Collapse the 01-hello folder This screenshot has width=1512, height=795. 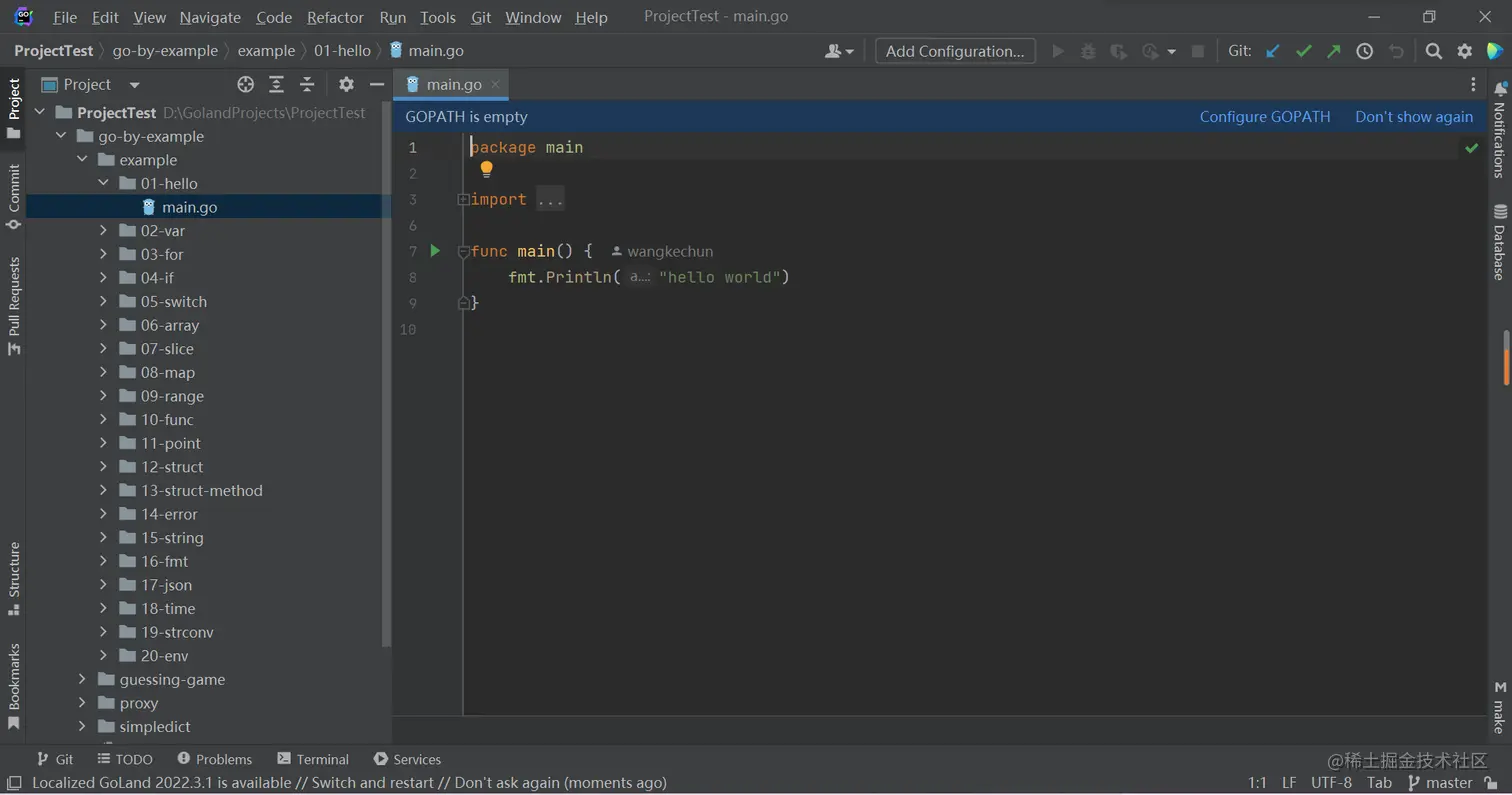pos(103,184)
